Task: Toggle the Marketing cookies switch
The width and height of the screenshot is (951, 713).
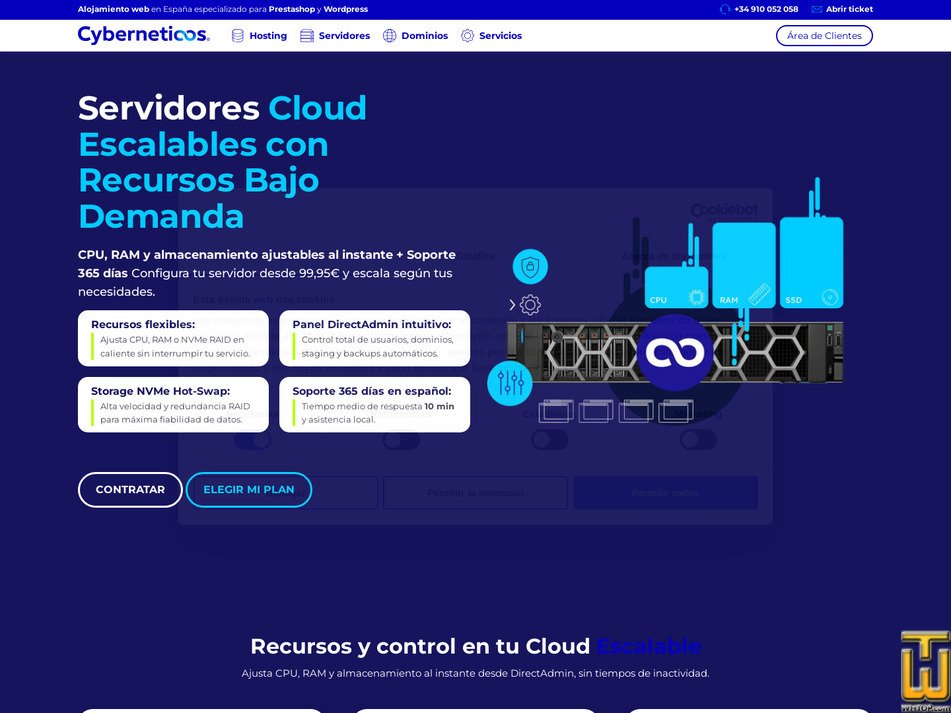Action: [698, 440]
